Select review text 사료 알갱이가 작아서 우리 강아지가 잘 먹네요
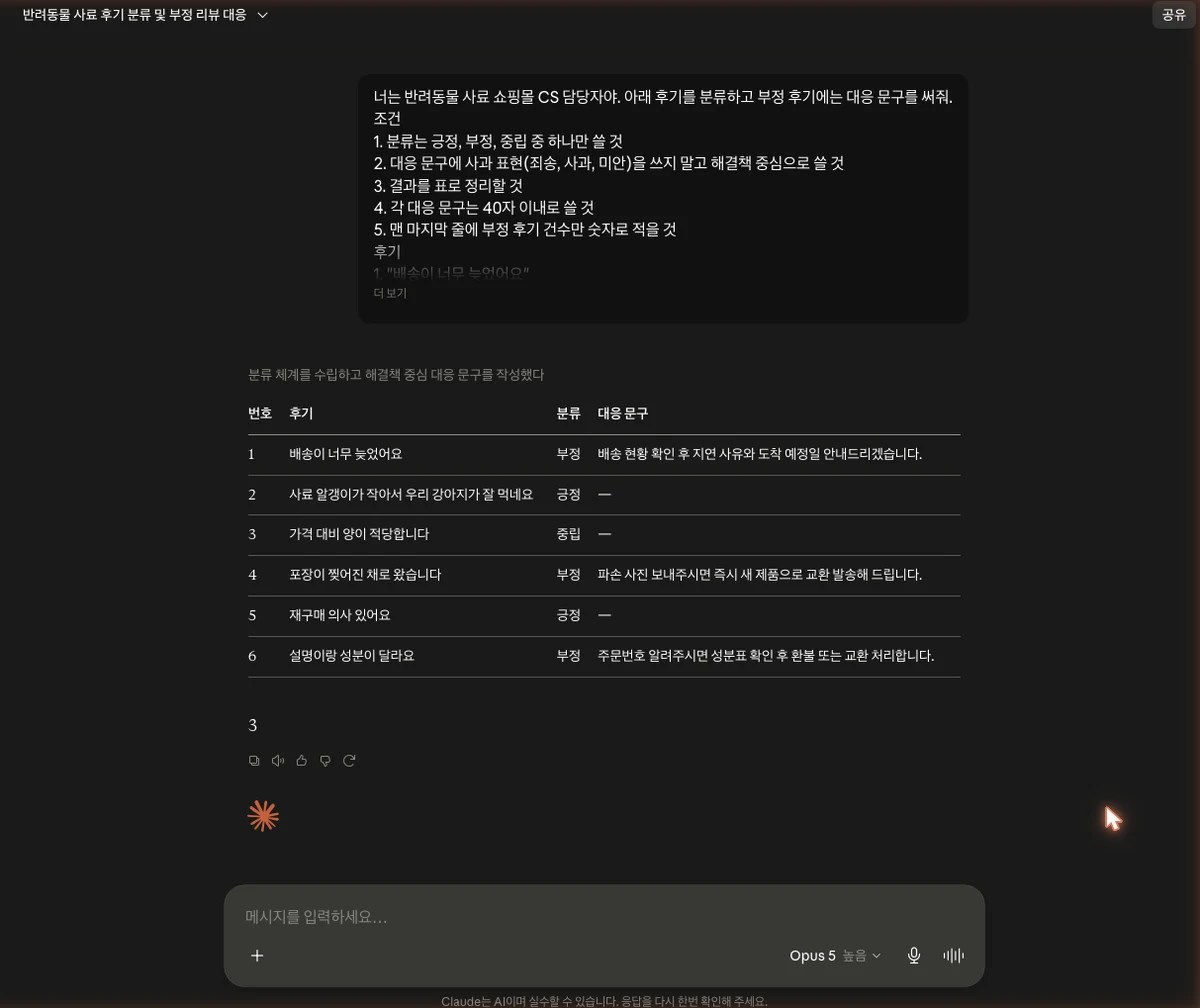 (411, 495)
